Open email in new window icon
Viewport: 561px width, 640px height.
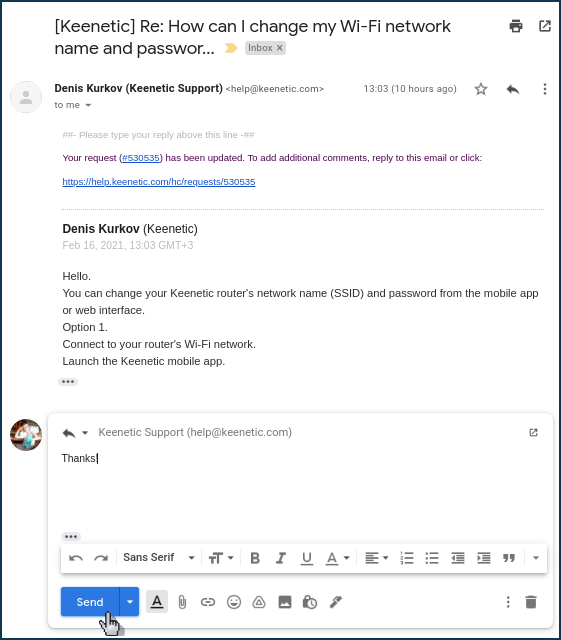[x=545, y=26]
